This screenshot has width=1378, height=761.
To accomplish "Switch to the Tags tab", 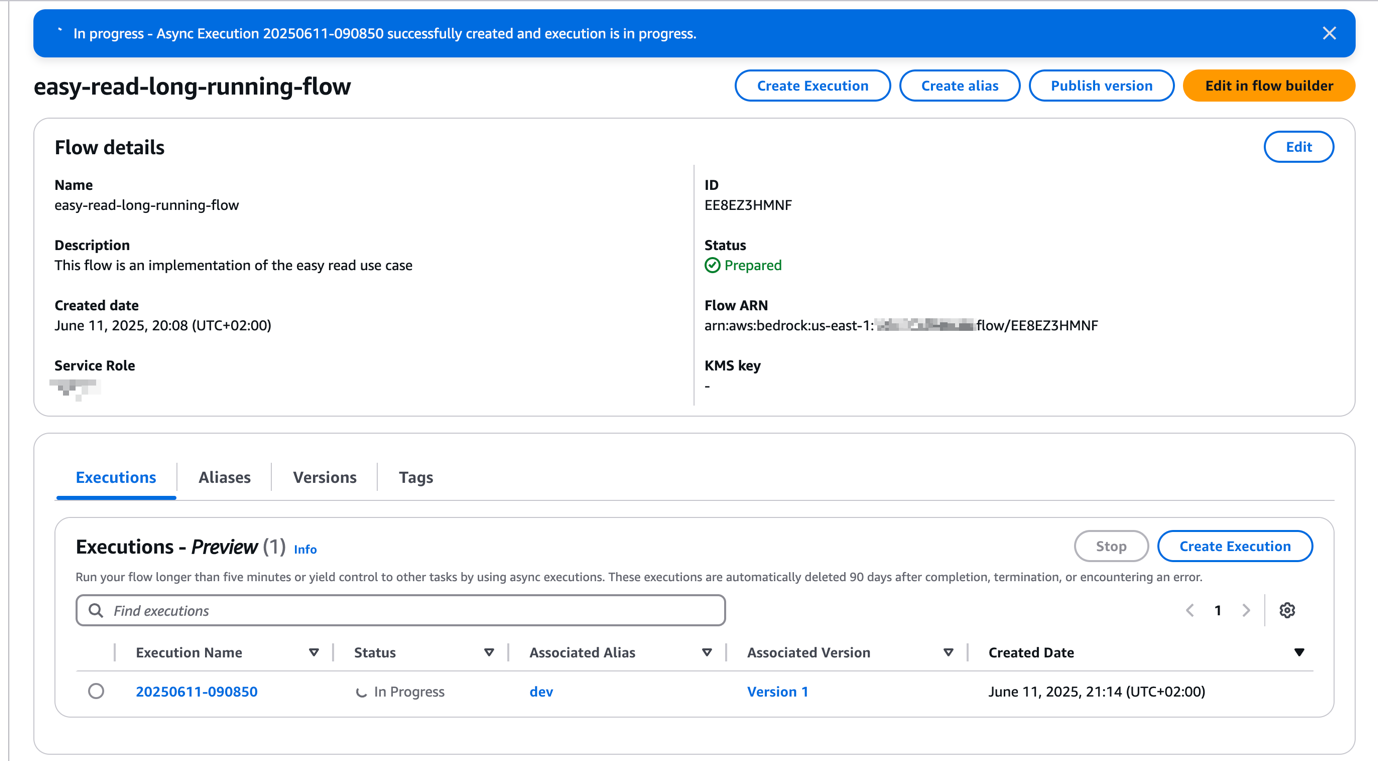I will pos(415,477).
